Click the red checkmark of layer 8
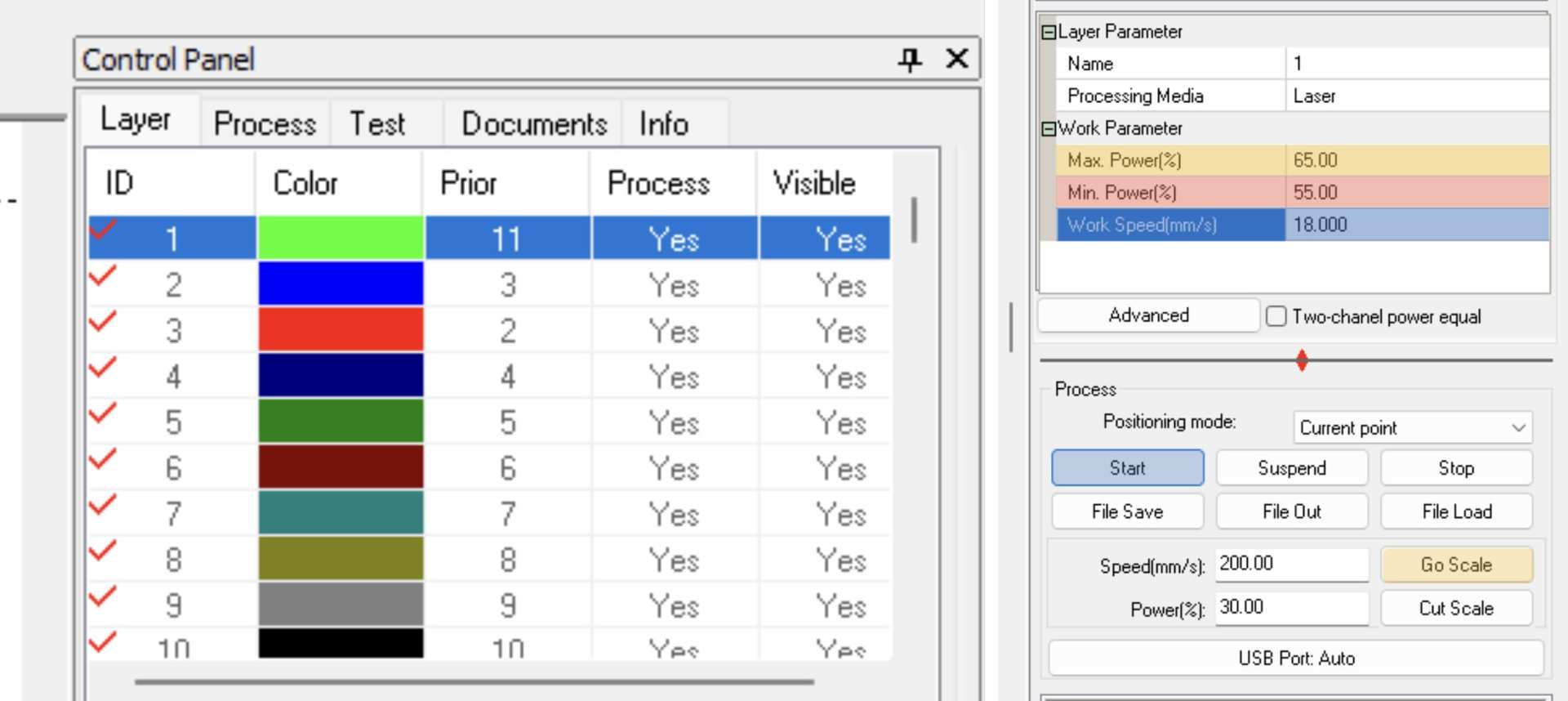This screenshot has width=1568, height=701. click(x=102, y=552)
